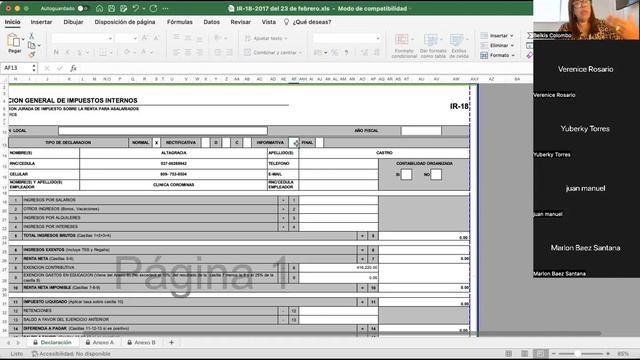Toggle the NORMAL declaration checkbox marked X
The width and height of the screenshot is (640, 360).
pos(156,142)
